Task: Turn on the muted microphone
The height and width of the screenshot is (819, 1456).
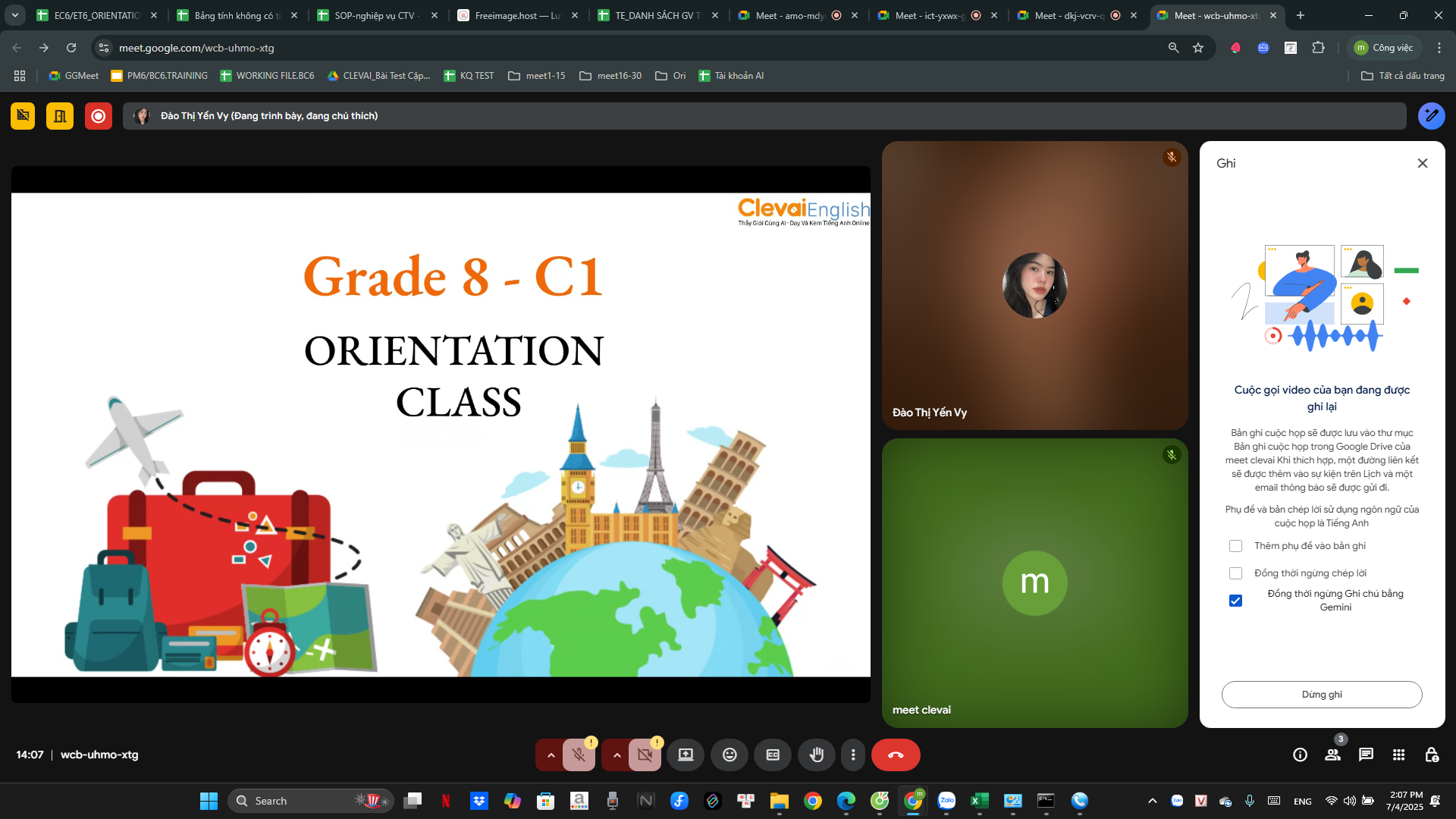Action: pos(579,755)
